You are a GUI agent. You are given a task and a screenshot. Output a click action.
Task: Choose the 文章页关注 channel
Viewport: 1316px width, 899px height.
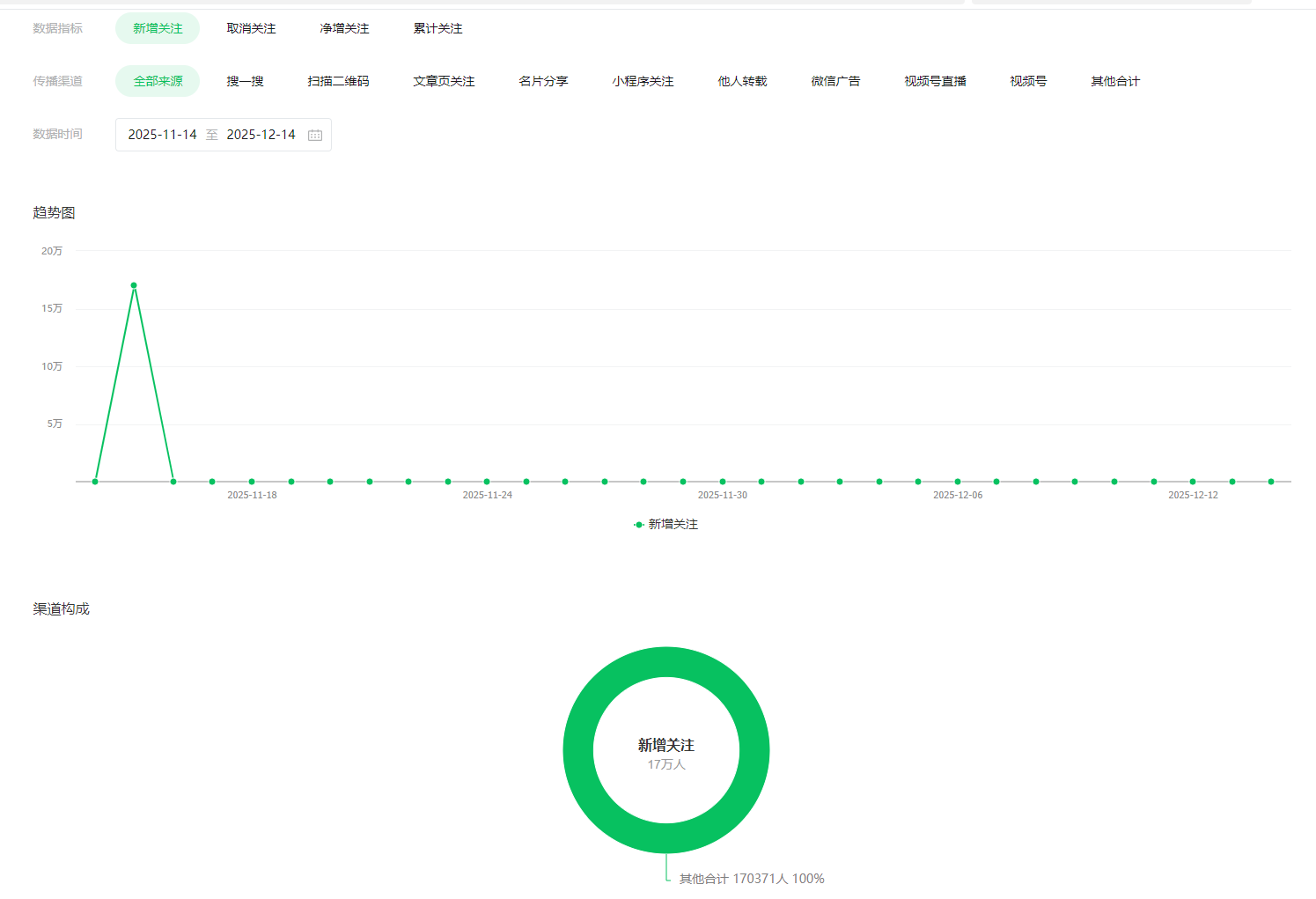(444, 81)
